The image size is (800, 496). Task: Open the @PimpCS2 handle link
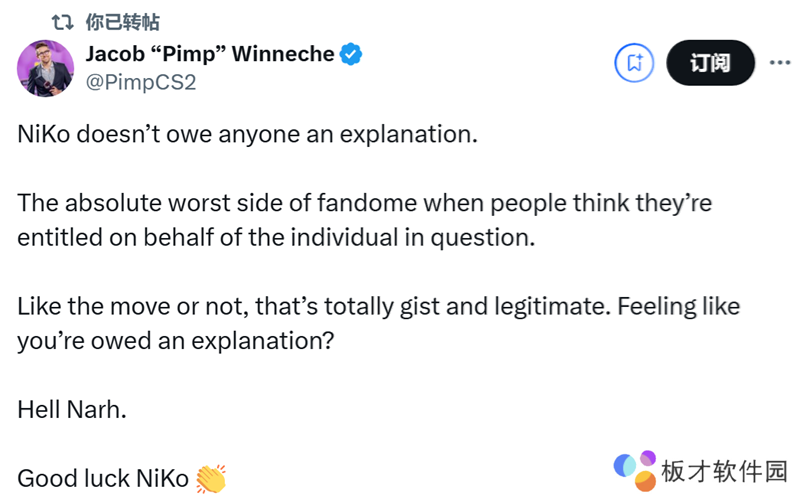click(141, 82)
